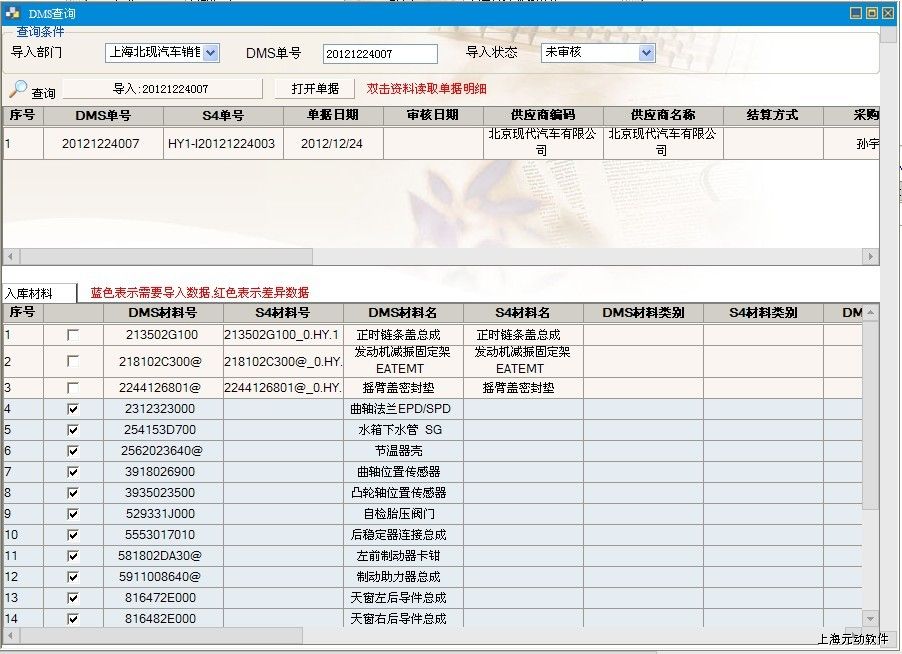Screen dimensions: 902x654
Task: Click the materials table's scroll-down arrow
Action: [870, 619]
